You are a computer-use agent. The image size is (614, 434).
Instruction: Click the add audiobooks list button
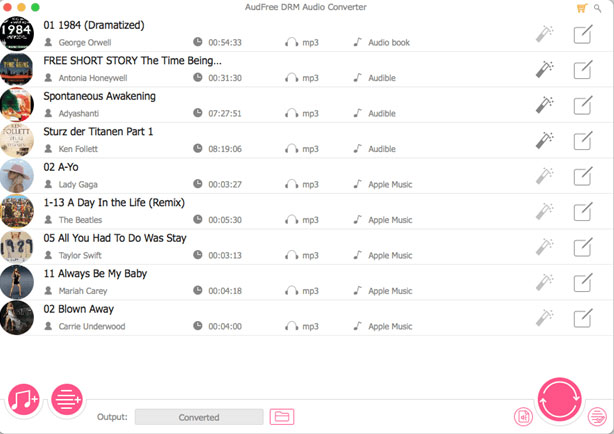[x=67, y=400]
